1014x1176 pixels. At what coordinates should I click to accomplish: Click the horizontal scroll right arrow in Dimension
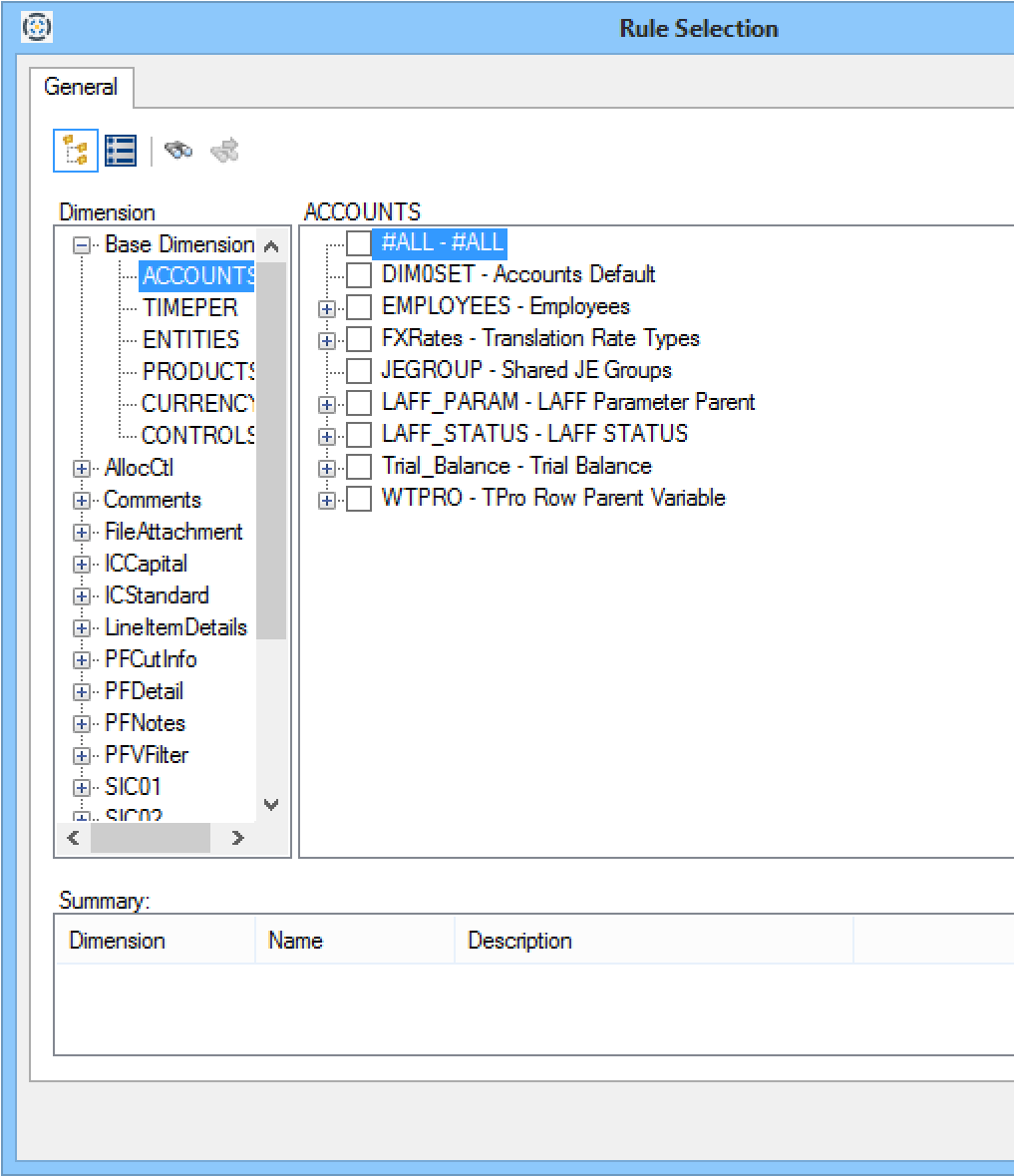(237, 838)
